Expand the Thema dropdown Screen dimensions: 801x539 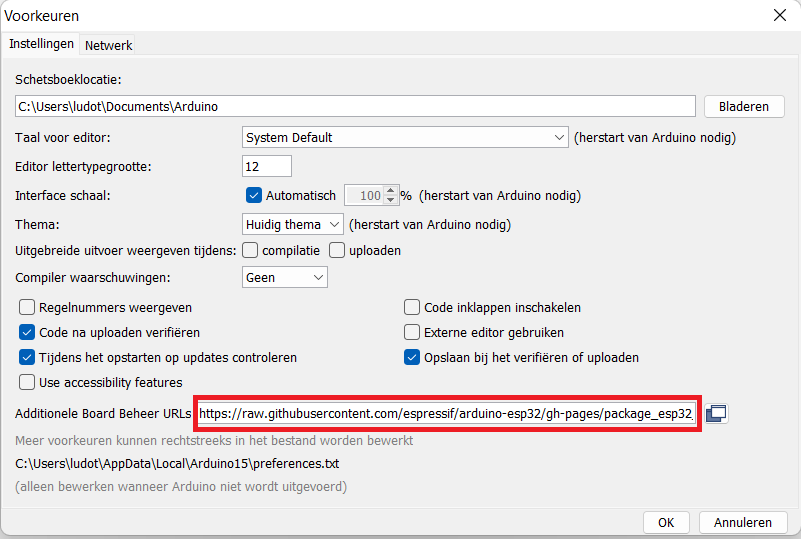292,224
